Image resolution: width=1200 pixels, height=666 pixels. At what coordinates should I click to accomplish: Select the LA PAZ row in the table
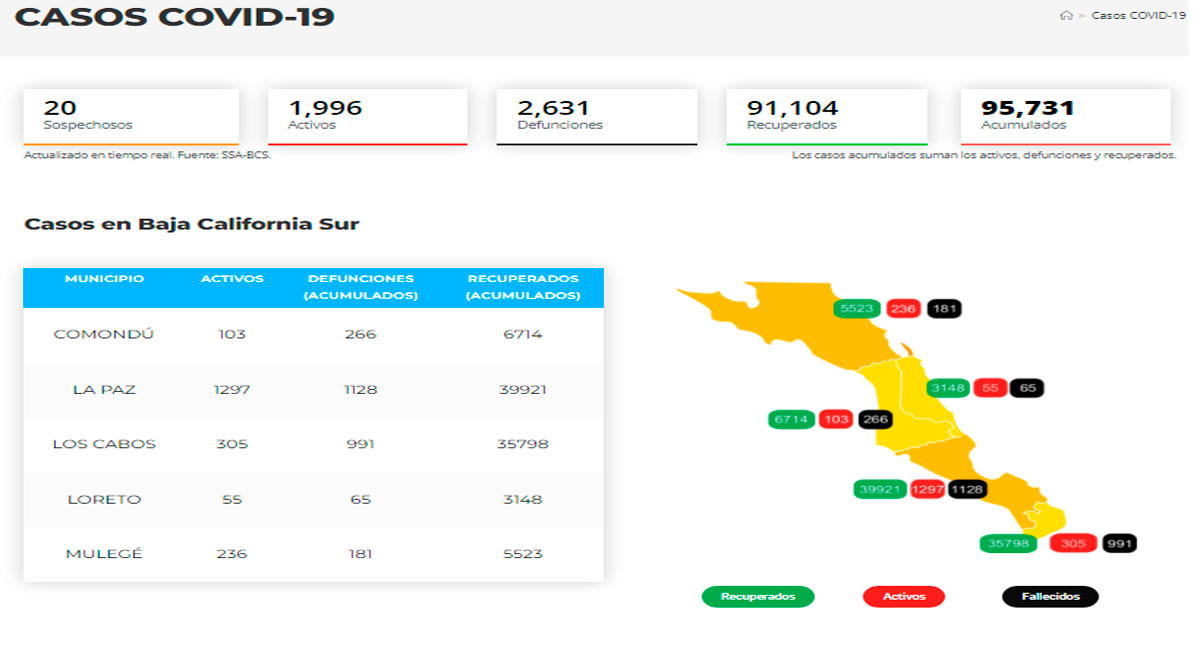(x=314, y=390)
